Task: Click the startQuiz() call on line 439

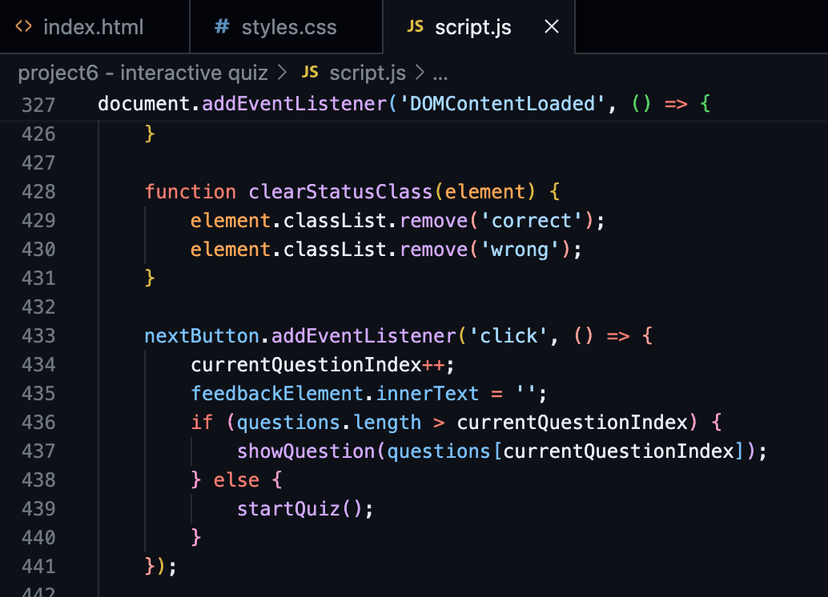Action: tap(304, 508)
